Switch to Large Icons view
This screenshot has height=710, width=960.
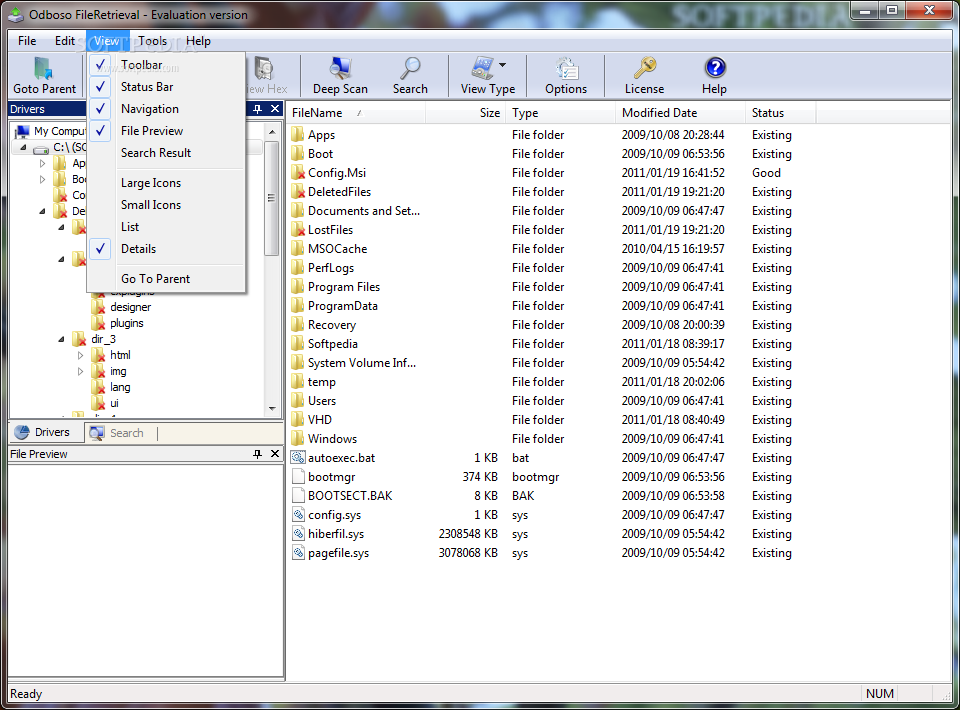(x=166, y=182)
